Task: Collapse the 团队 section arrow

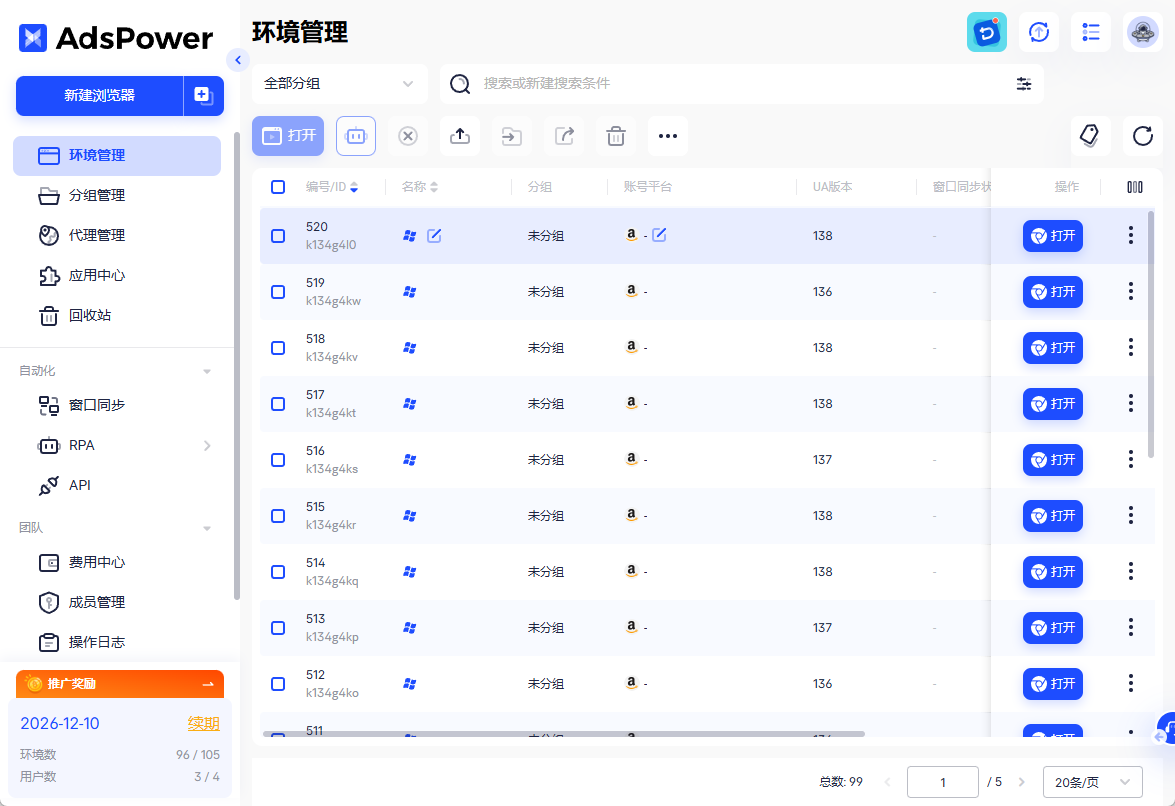Action: coord(207,528)
